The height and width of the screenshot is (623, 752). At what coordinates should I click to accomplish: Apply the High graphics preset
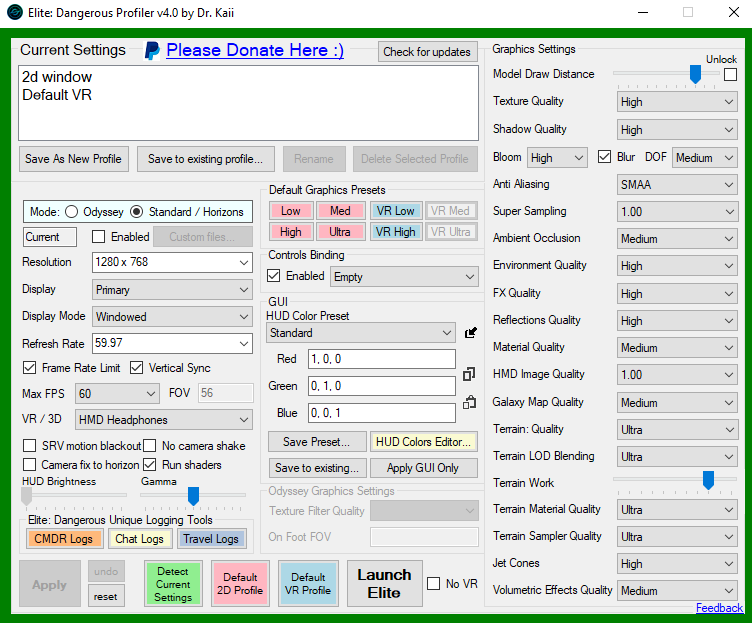291,232
